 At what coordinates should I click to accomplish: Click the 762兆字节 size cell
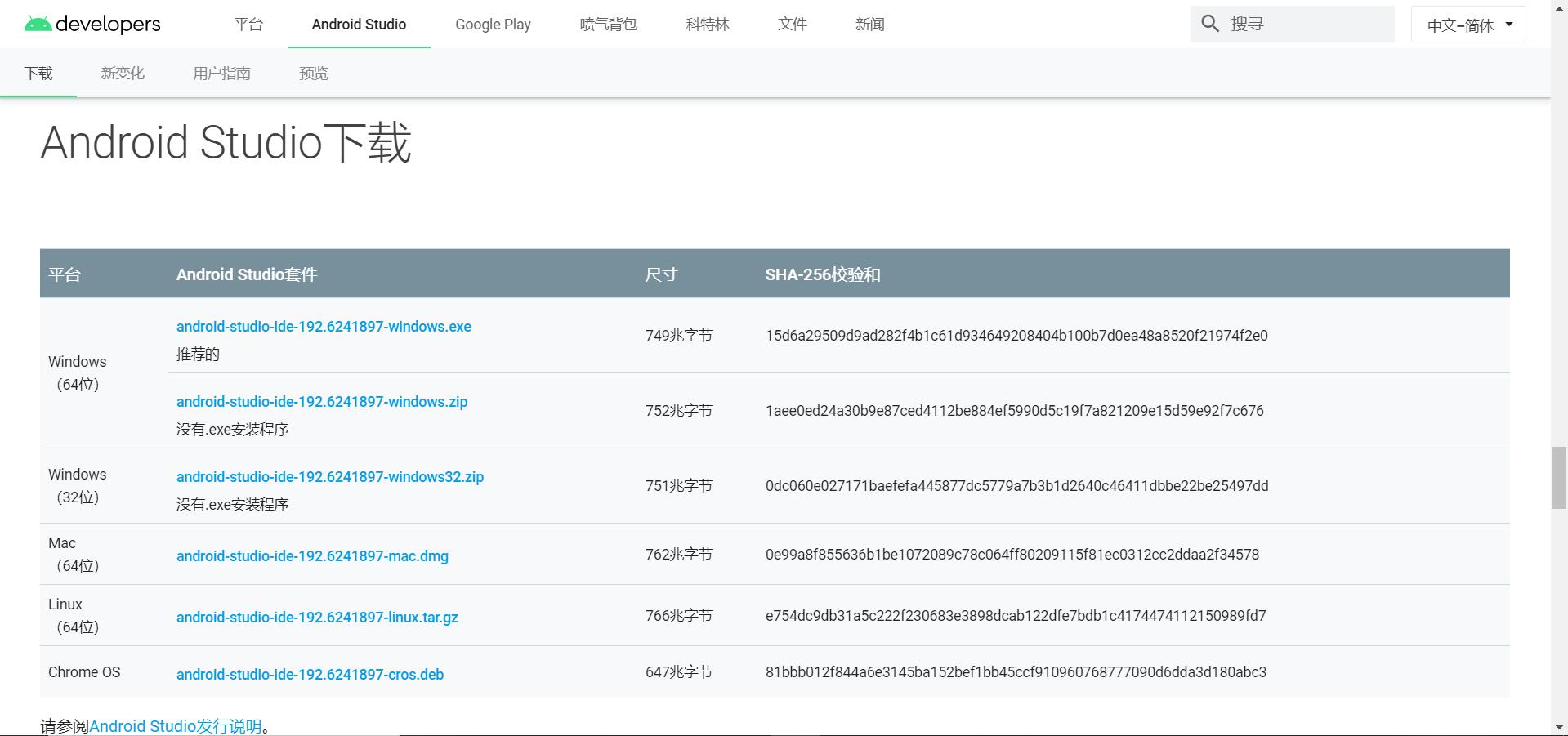click(x=679, y=555)
